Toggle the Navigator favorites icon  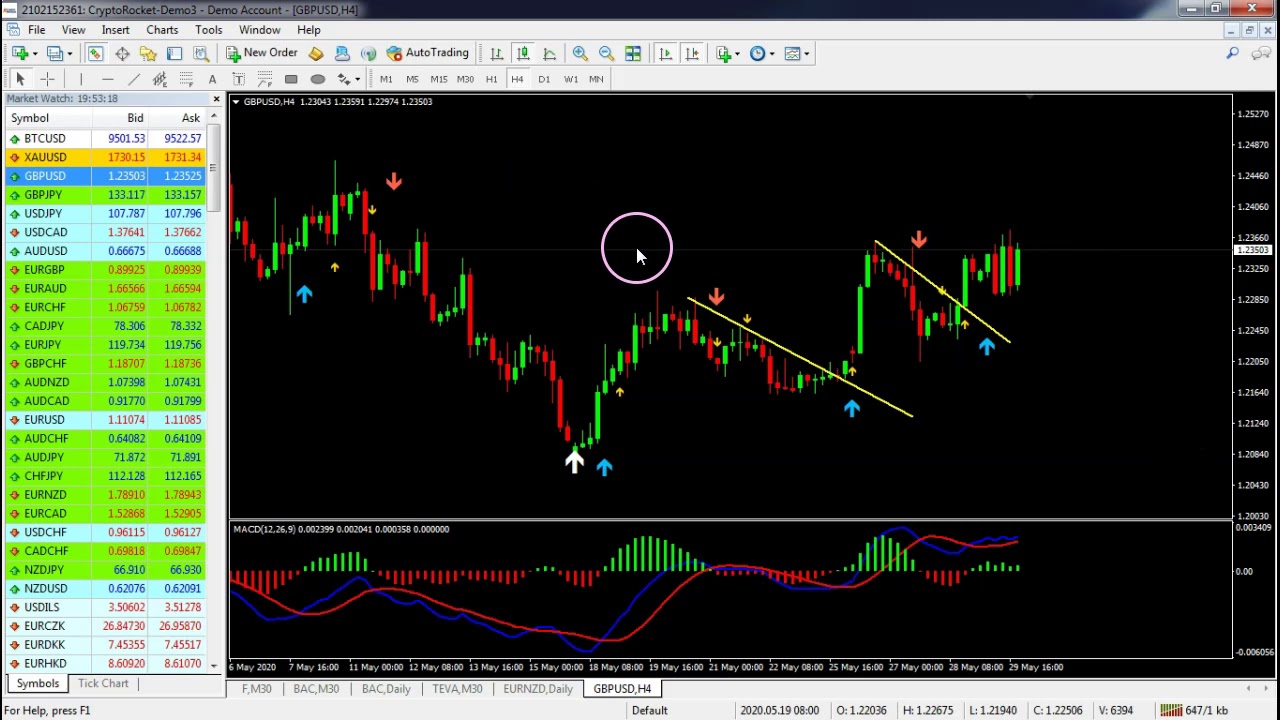(148, 53)
